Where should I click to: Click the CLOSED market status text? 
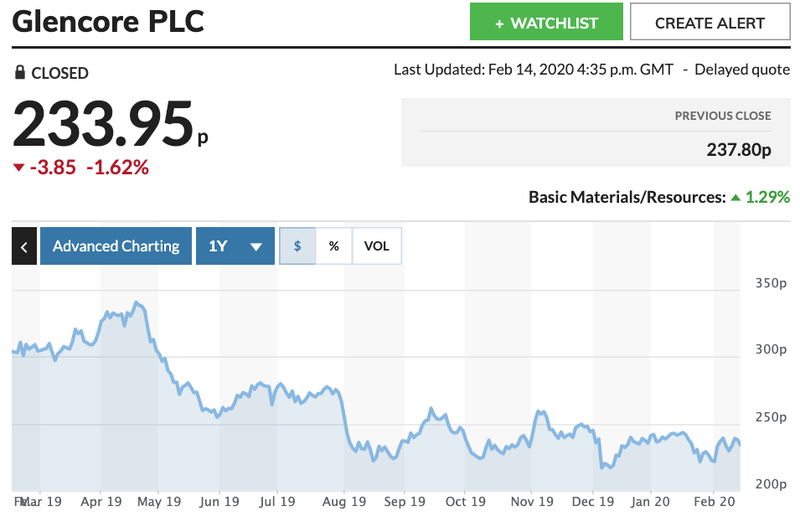[x=60, y=73]
